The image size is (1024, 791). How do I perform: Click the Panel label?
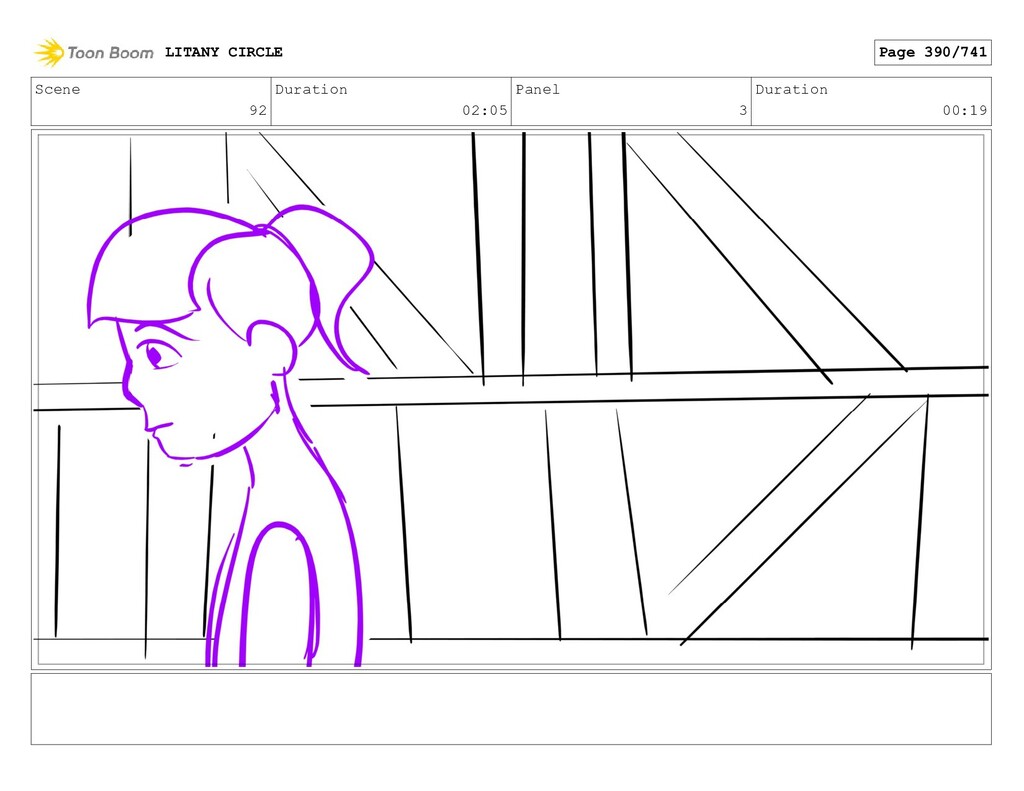[537, 89]
